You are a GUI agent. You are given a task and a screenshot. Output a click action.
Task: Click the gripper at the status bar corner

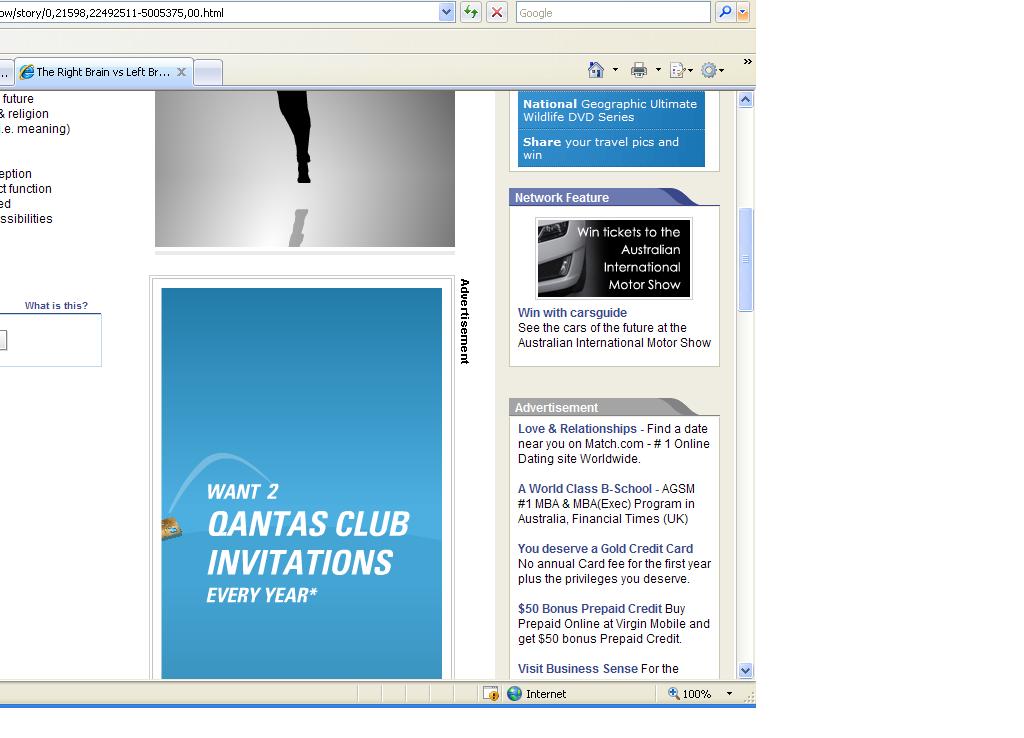pyautogui.click(x=750, y=697)
